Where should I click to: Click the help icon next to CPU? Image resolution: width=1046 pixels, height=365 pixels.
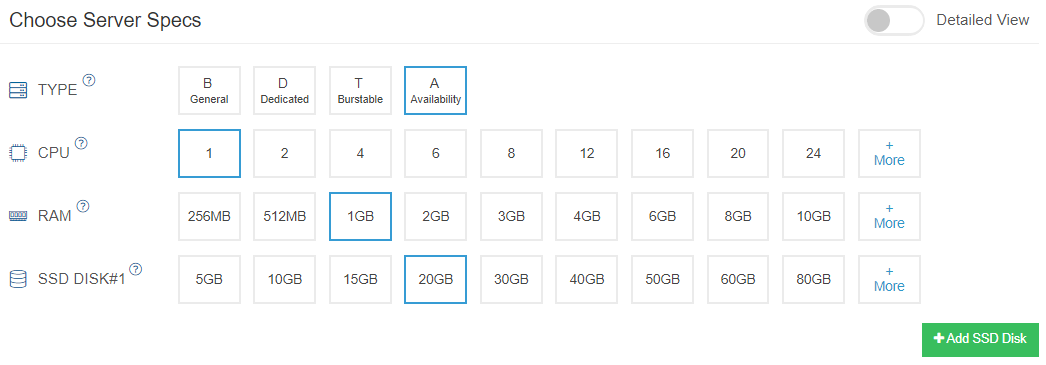tap(81, 143)
